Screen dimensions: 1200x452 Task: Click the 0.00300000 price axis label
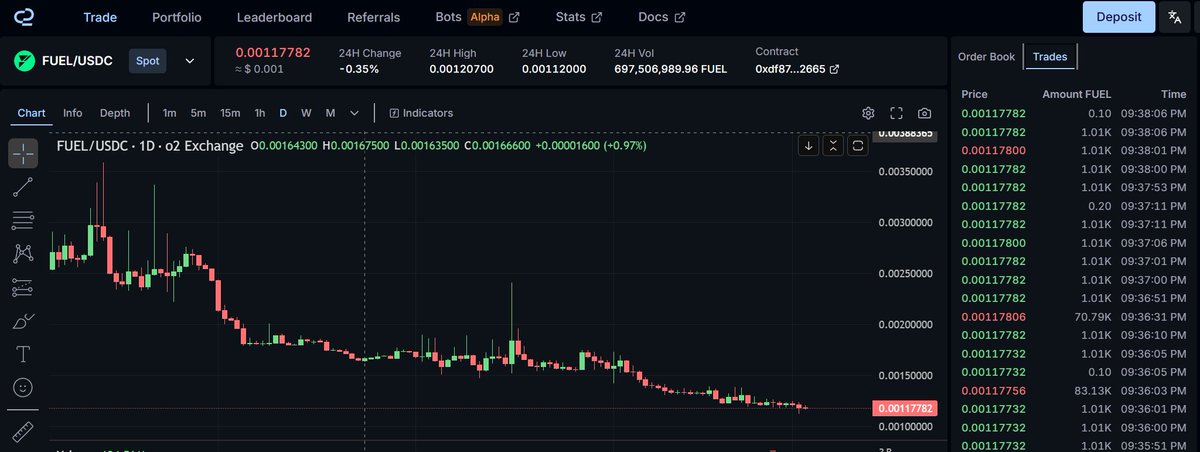point(906,222)
